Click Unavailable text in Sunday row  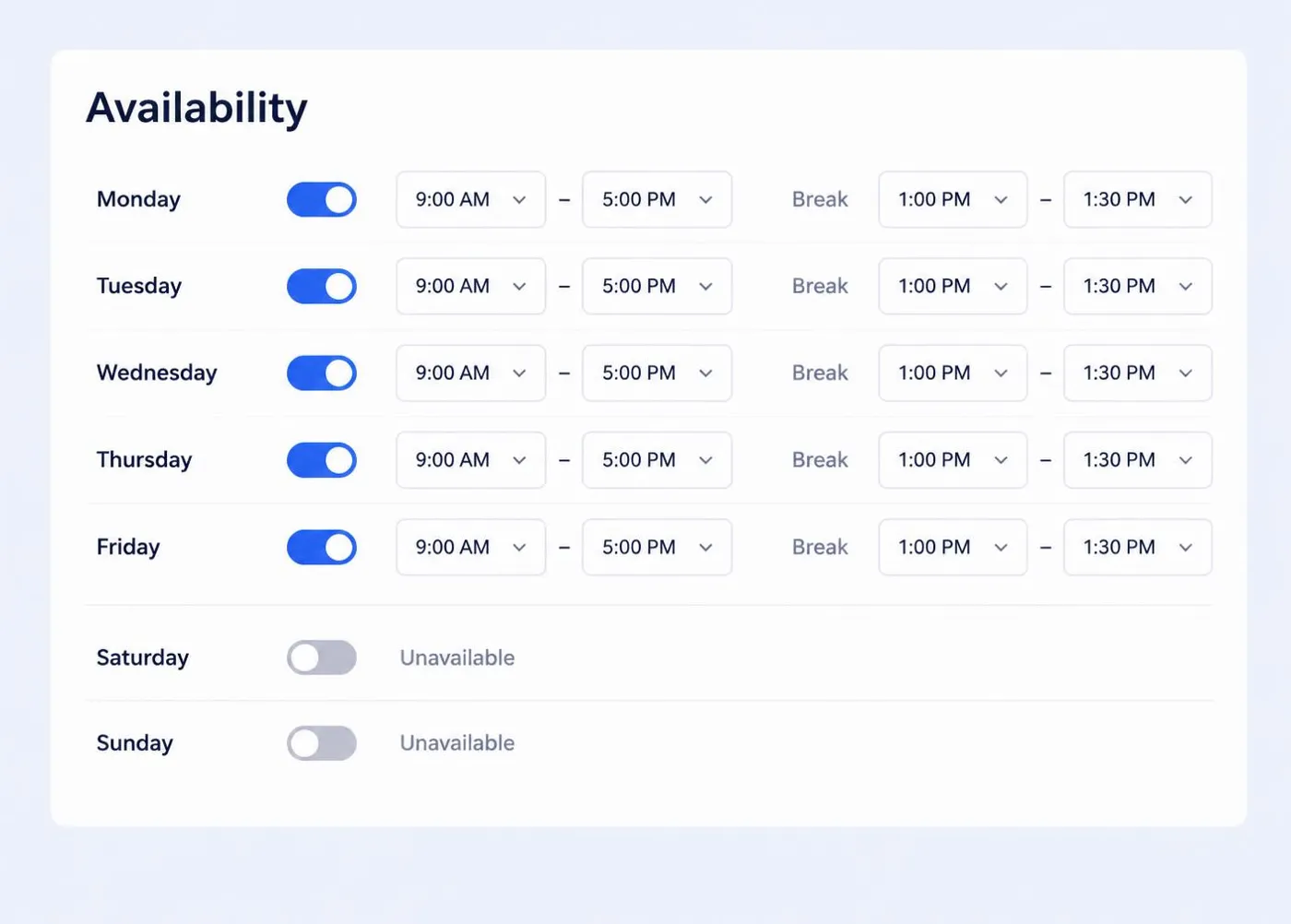click(x=457, y=742)
